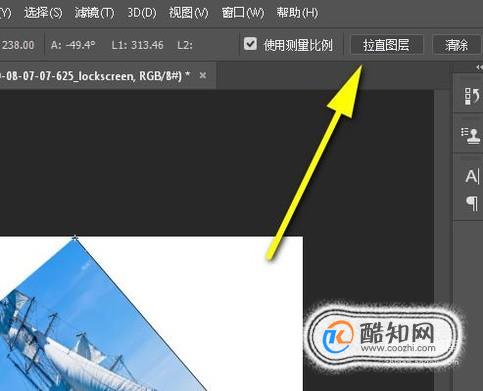The height and width of the screenshot is (391, 483).
Task: Open the 滤镜(T) menu
Action: pos(94,13)
